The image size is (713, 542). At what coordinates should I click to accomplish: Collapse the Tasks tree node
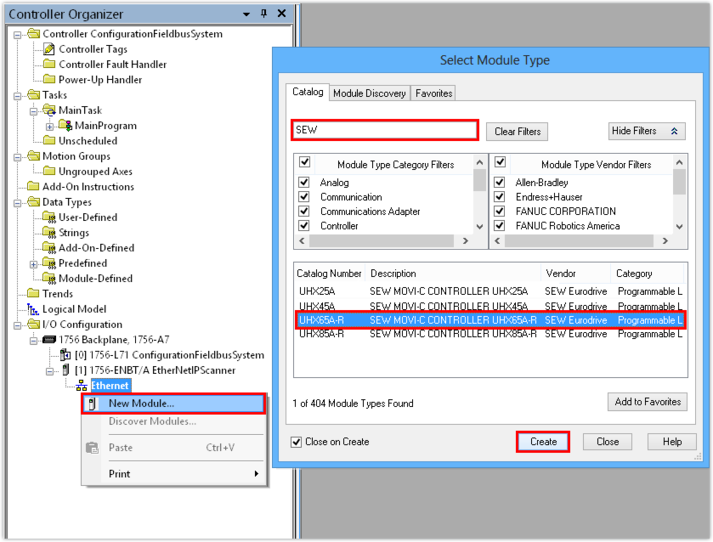point(19,95)
